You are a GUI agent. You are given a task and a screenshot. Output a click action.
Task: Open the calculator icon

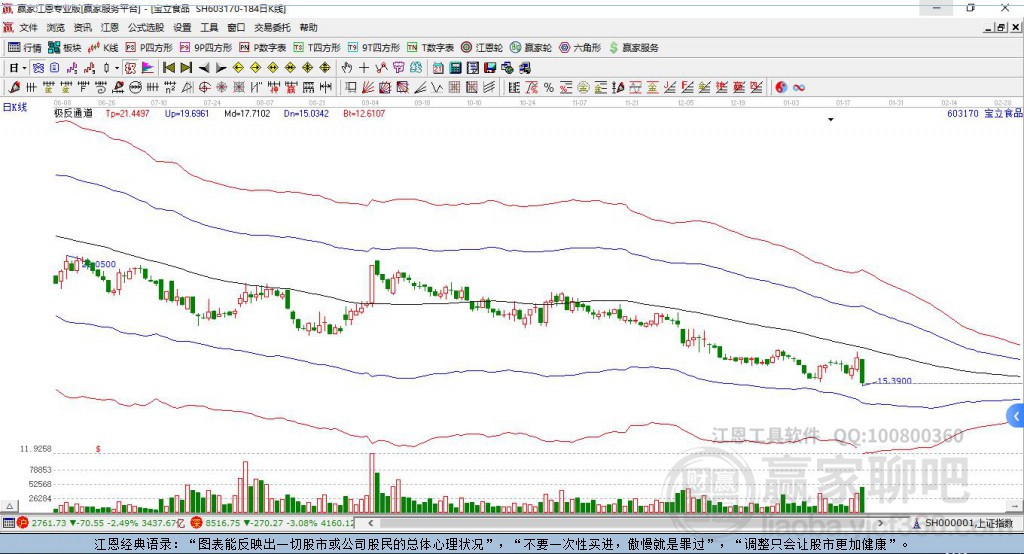(x=456, y=68)
